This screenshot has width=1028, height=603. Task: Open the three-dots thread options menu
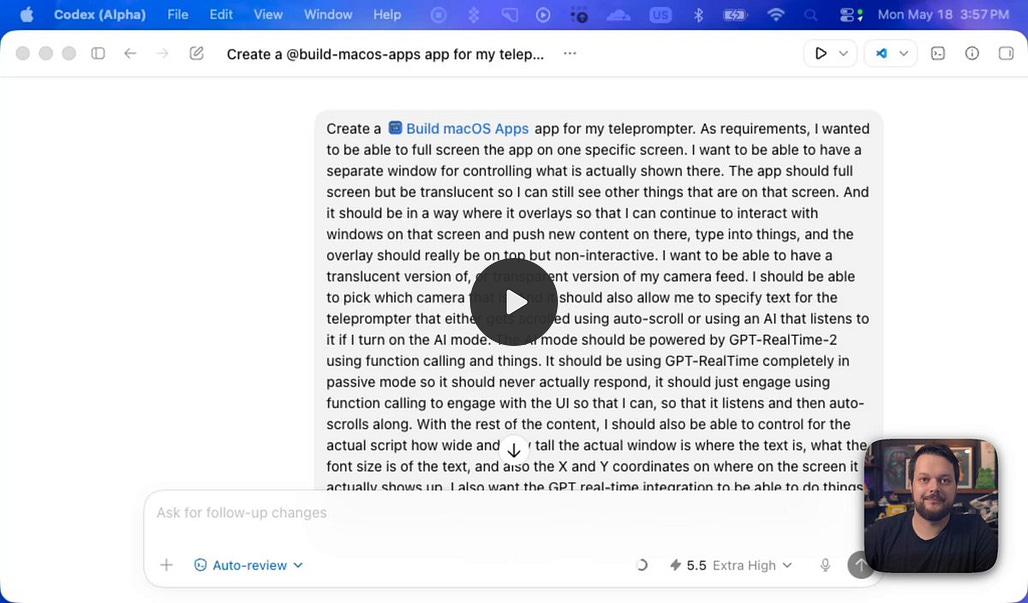click(570, 54)
